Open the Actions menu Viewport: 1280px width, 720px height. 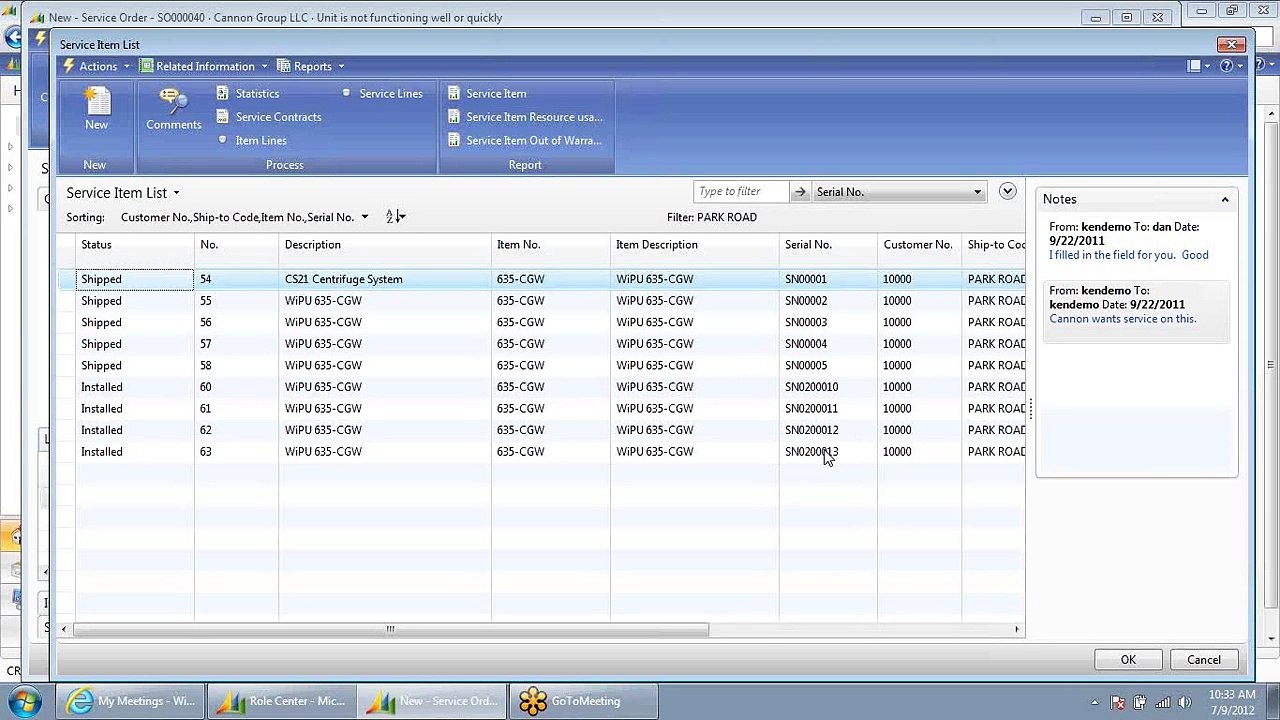(96, 66)
